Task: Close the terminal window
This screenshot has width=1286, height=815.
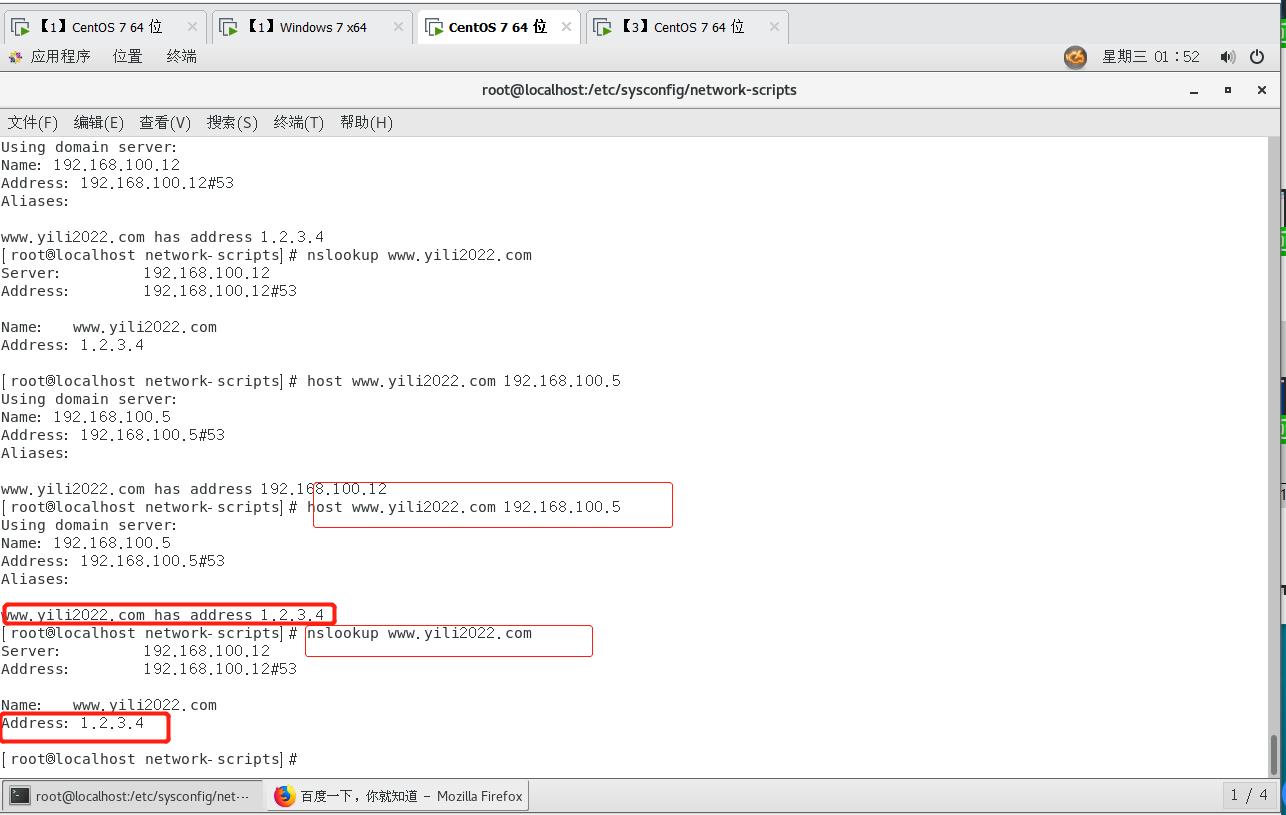Action: pyautogui.click(x=1262, y=90)
